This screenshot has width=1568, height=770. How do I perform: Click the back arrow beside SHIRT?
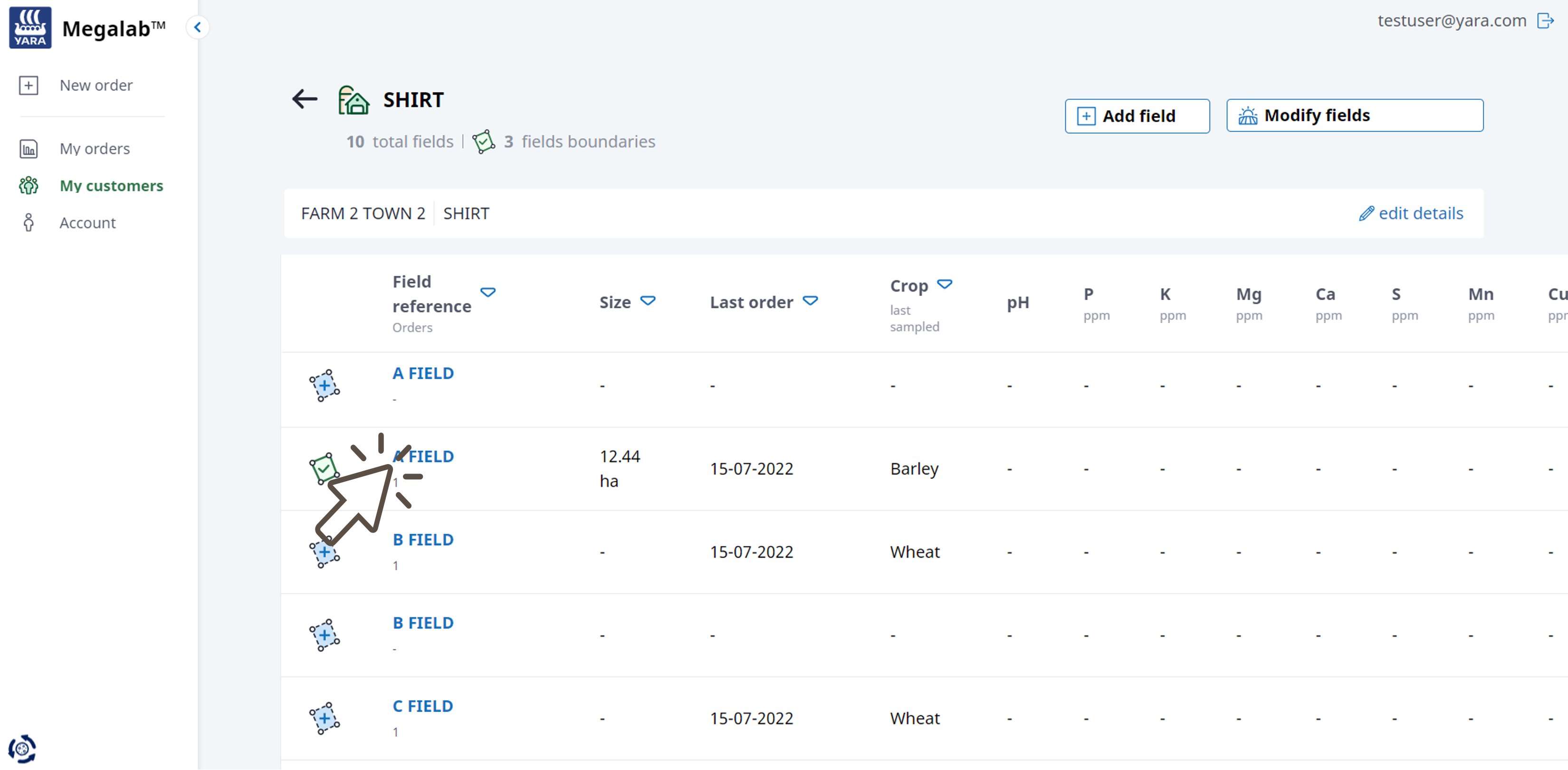pyautogui.click(x=305, y=99)
